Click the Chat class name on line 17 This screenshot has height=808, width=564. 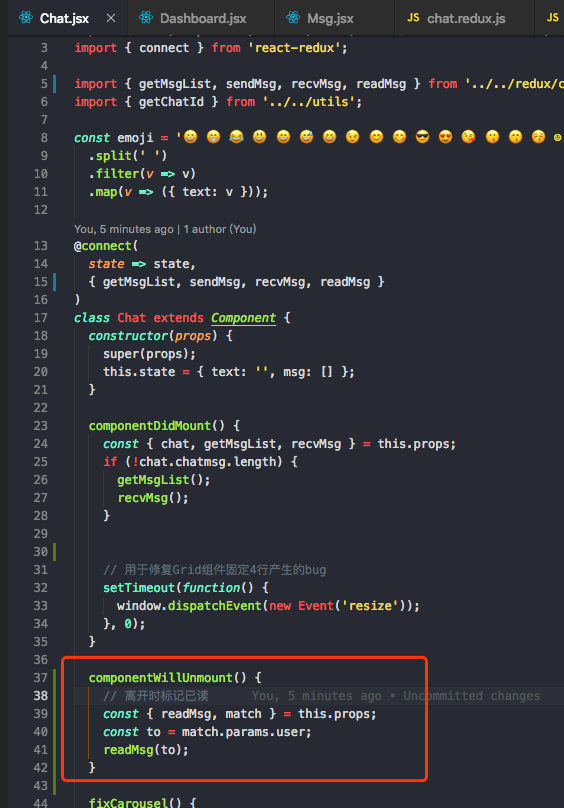[x=131, y=317]
